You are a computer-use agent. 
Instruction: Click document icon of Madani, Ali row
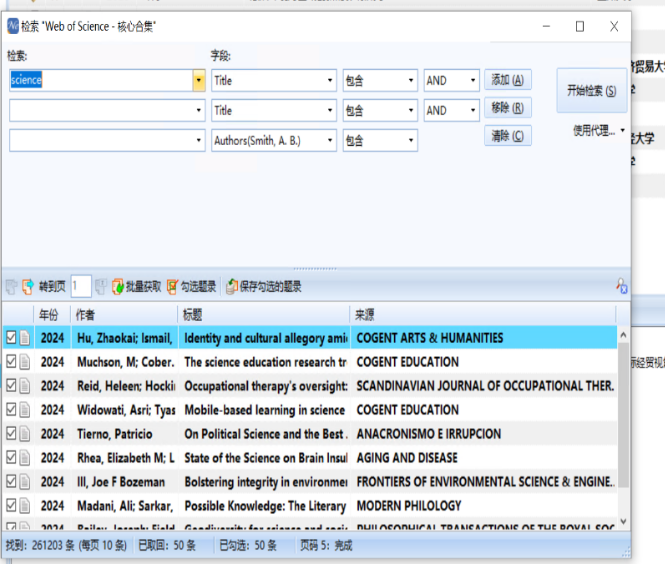[25, 506]
